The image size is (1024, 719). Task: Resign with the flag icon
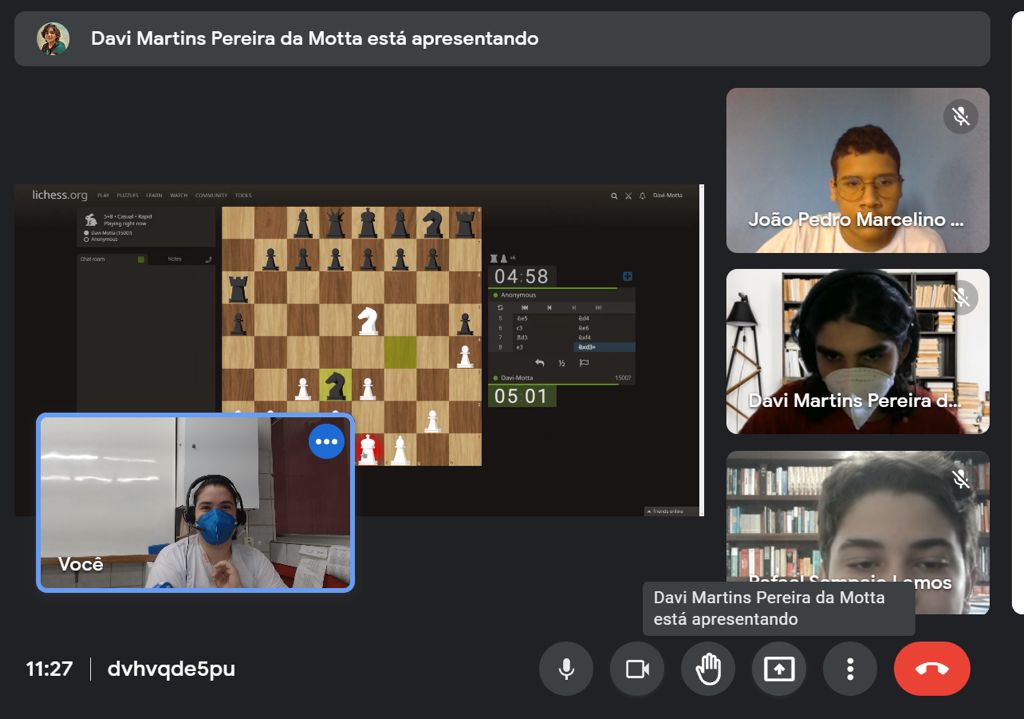click(x=584, y=363)
